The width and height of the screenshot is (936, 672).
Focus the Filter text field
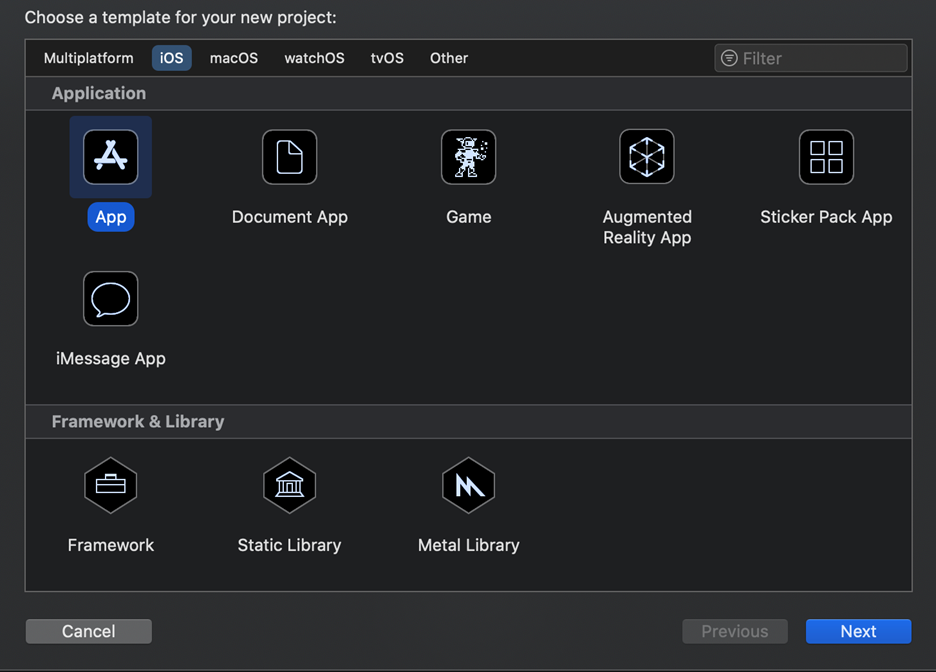click(x=811, y=58)
